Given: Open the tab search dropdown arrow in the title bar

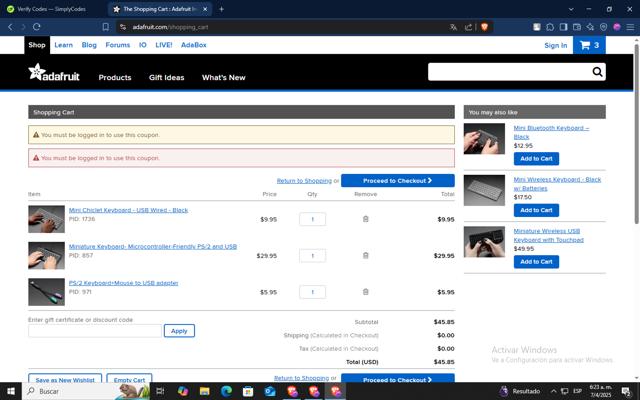Looking at the screenshot, I should [x=571, y=9].
